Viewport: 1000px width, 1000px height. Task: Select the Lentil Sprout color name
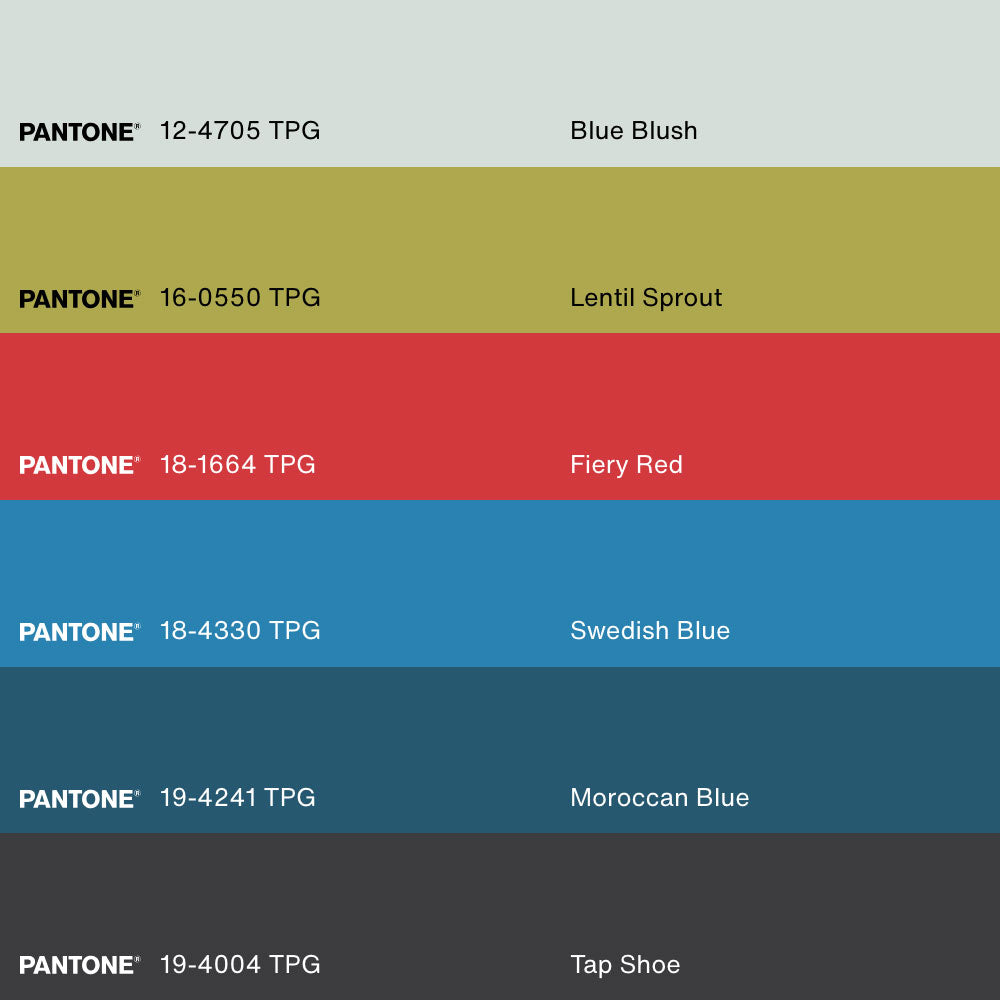[645, 298]
